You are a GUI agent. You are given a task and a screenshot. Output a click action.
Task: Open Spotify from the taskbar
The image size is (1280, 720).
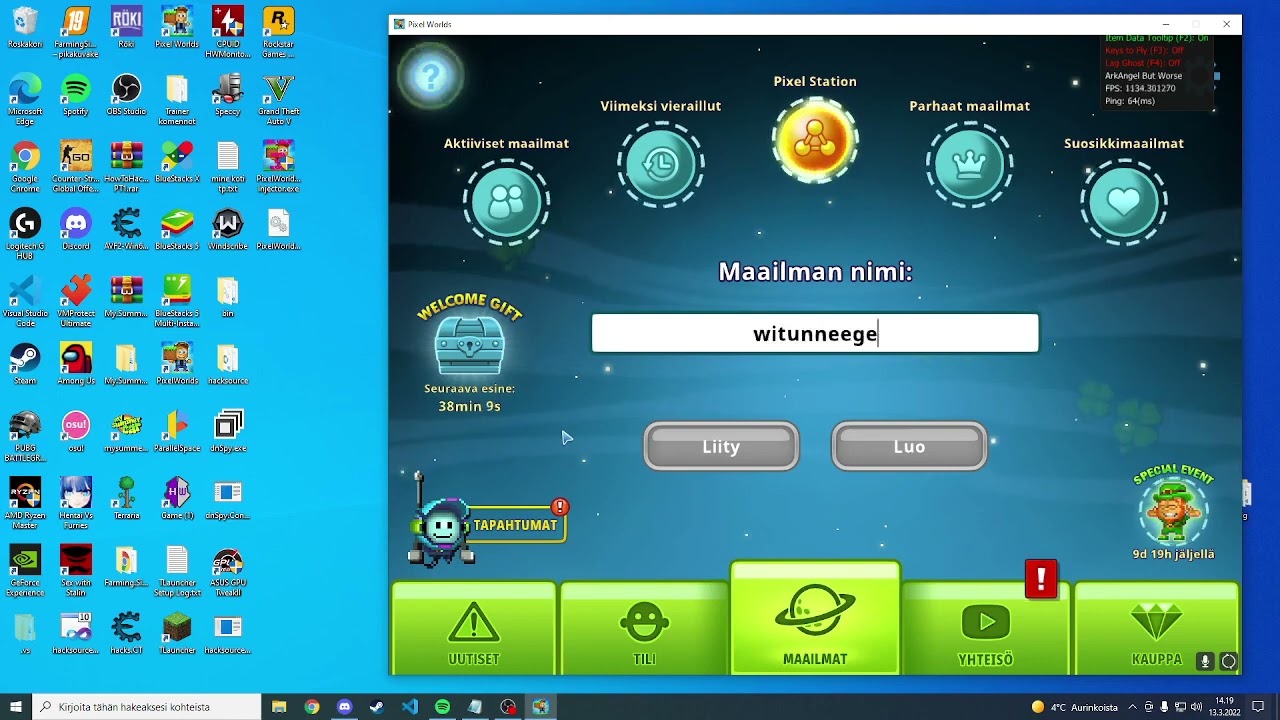click(442, 707)
